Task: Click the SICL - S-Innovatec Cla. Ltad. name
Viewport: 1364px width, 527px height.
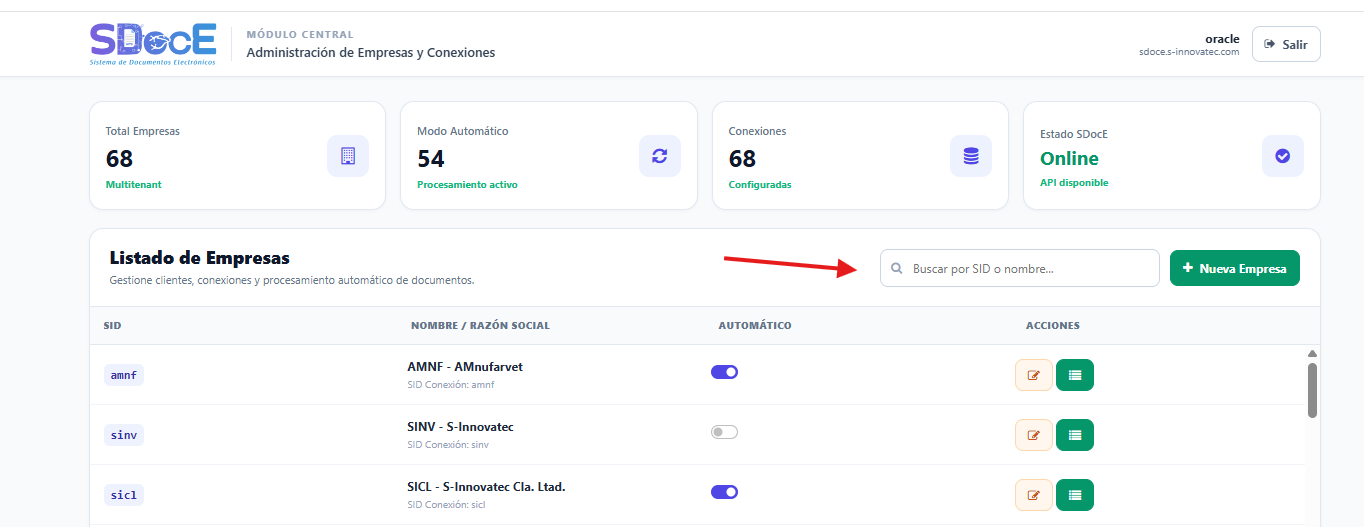Action: point(487,487)
